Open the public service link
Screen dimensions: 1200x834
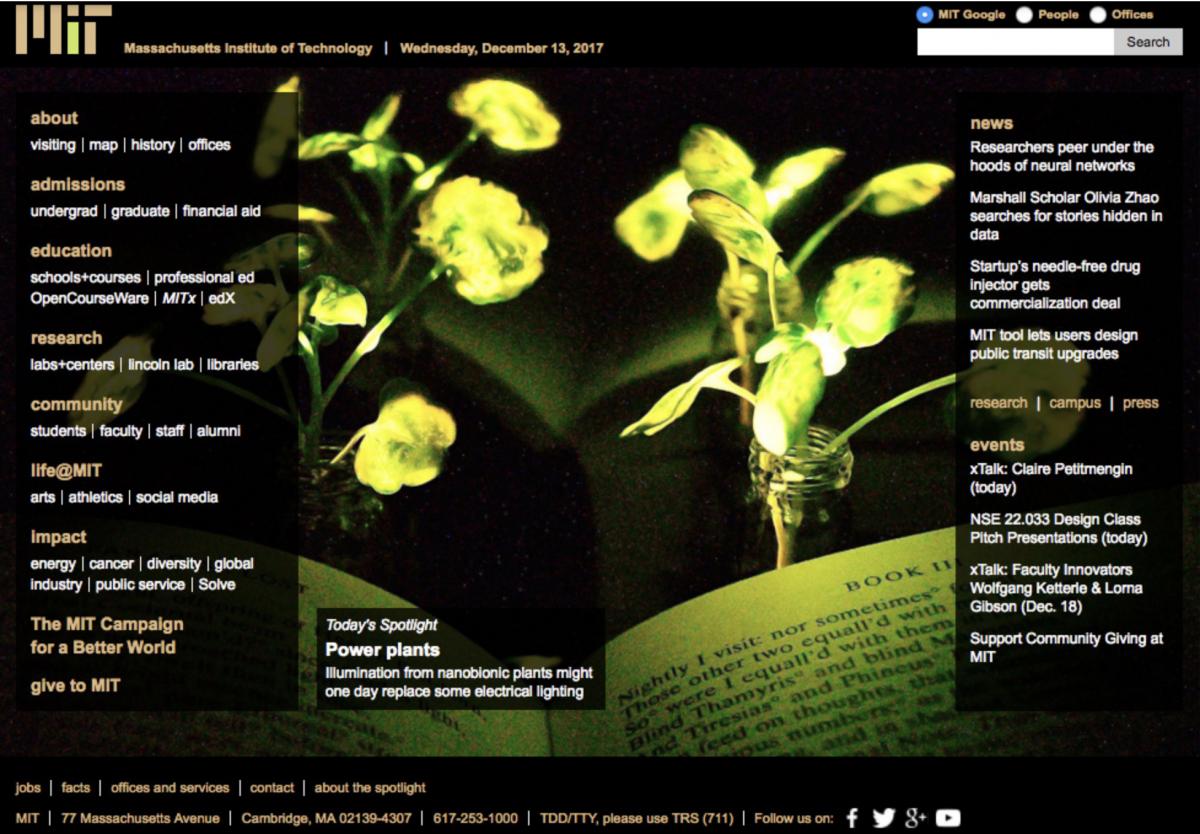(140, 585)
